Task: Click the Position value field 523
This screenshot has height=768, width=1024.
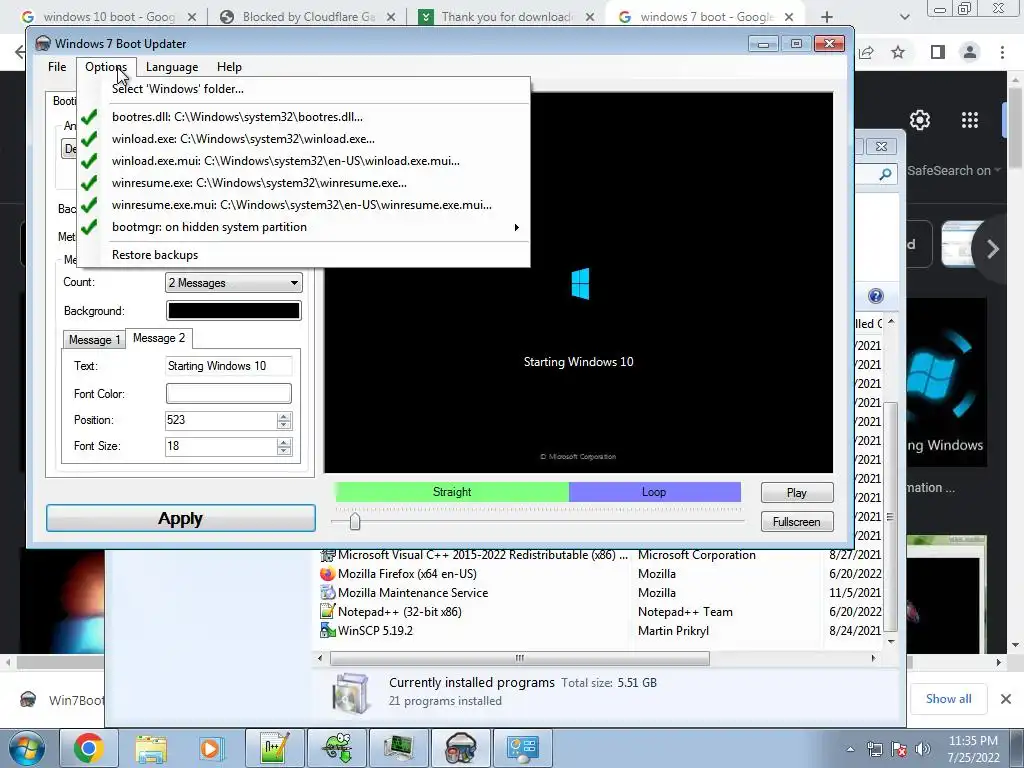Action: pyautogui.click(x=221, y=420)
